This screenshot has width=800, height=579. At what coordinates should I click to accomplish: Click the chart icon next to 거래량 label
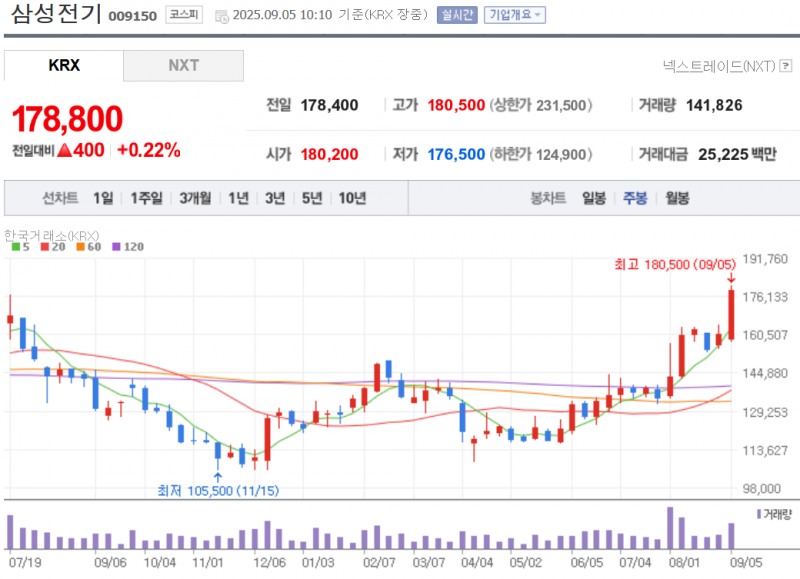(759, 513)
